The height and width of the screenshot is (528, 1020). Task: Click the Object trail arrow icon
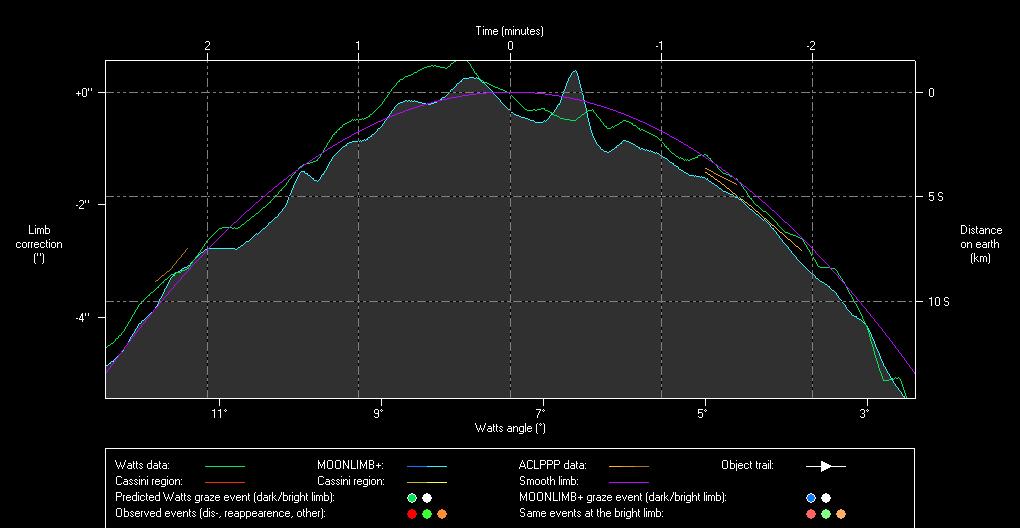coord(825,466)
